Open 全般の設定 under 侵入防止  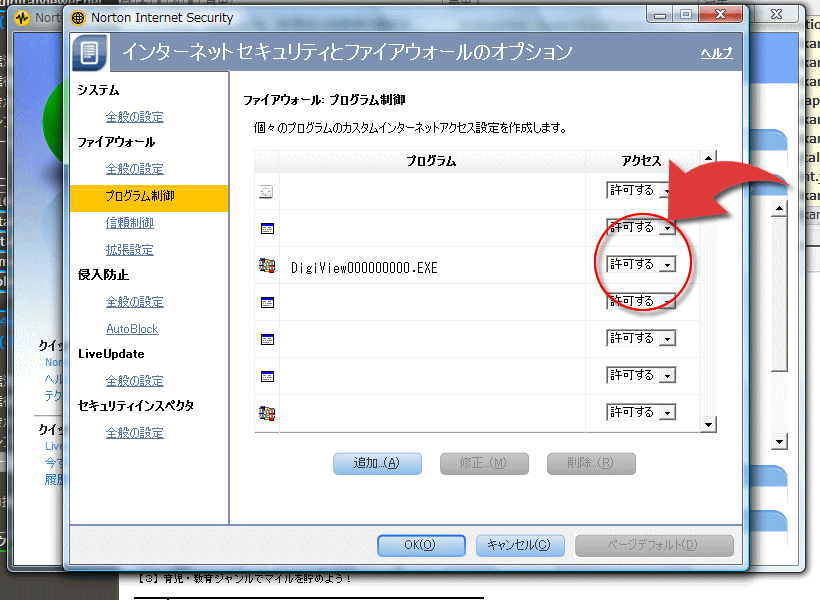tap(134, 302)
